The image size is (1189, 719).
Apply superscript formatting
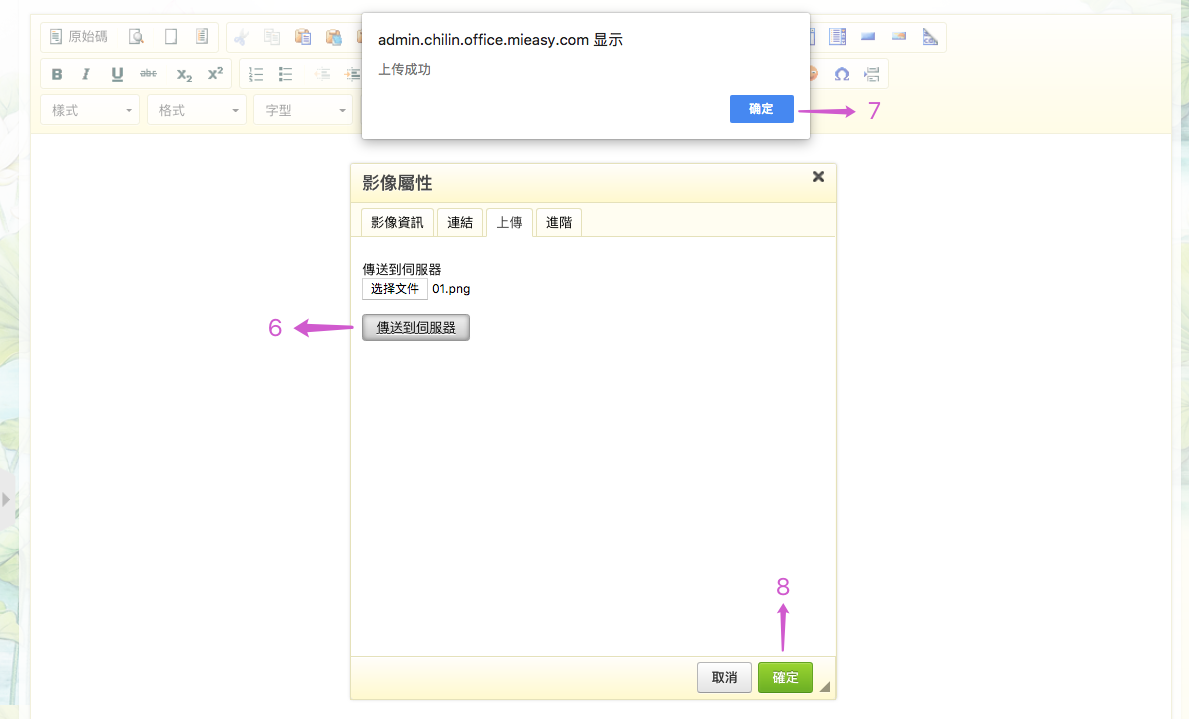point(215,74)
